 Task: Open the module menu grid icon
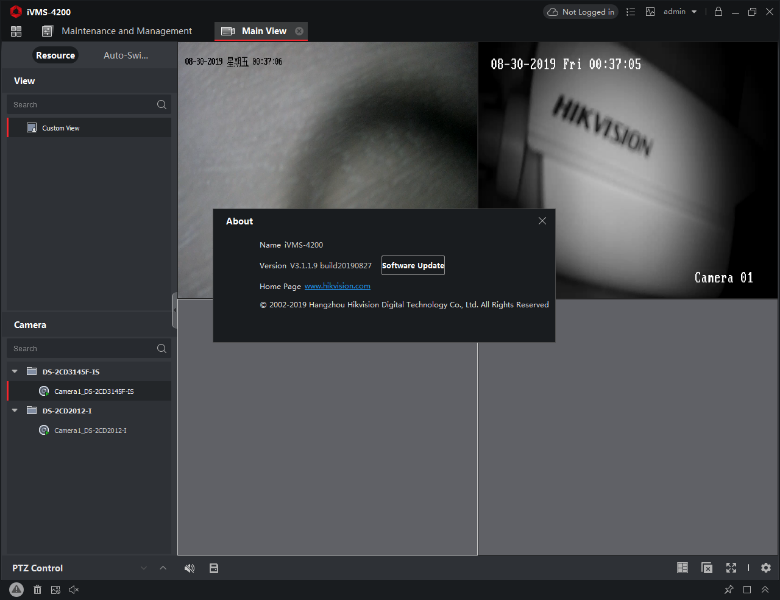tap(16, 31)
